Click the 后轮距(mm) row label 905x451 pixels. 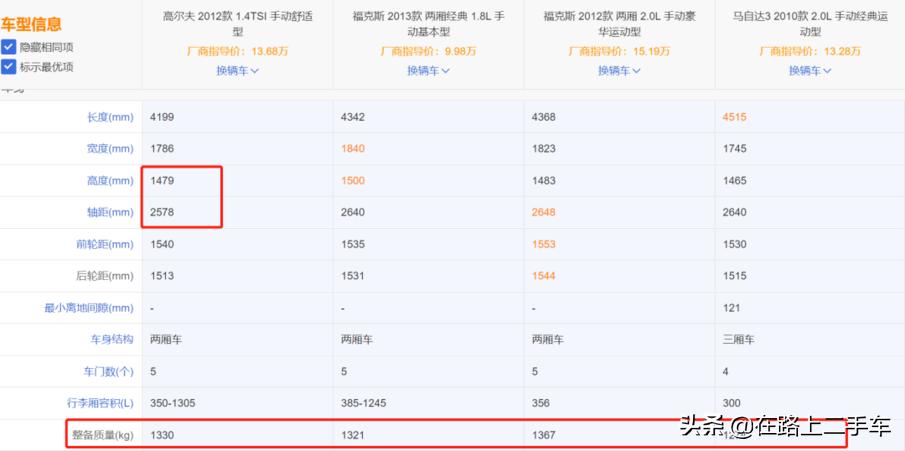105,276
